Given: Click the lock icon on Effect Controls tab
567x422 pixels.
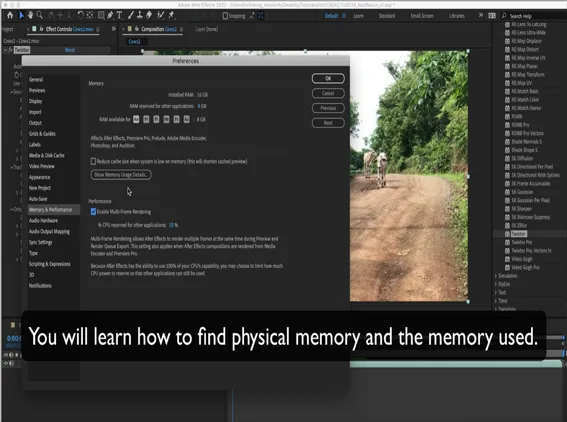Looking at the screenshot, I should (42, 29).
